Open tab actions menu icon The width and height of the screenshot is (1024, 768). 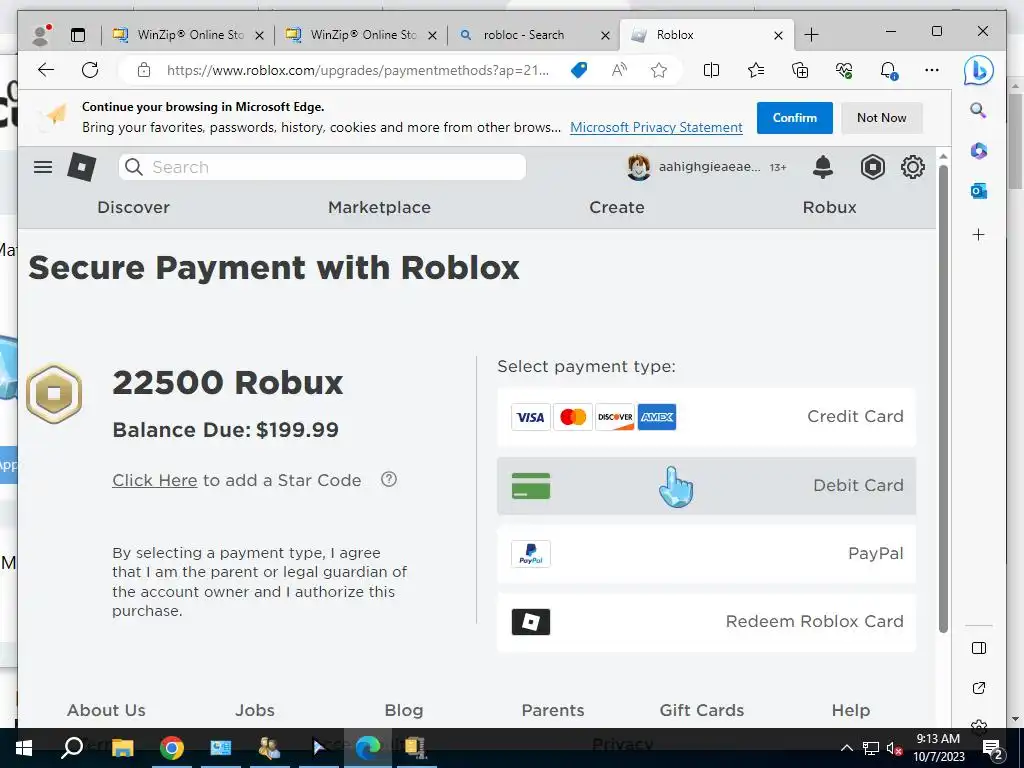(78, 35)
